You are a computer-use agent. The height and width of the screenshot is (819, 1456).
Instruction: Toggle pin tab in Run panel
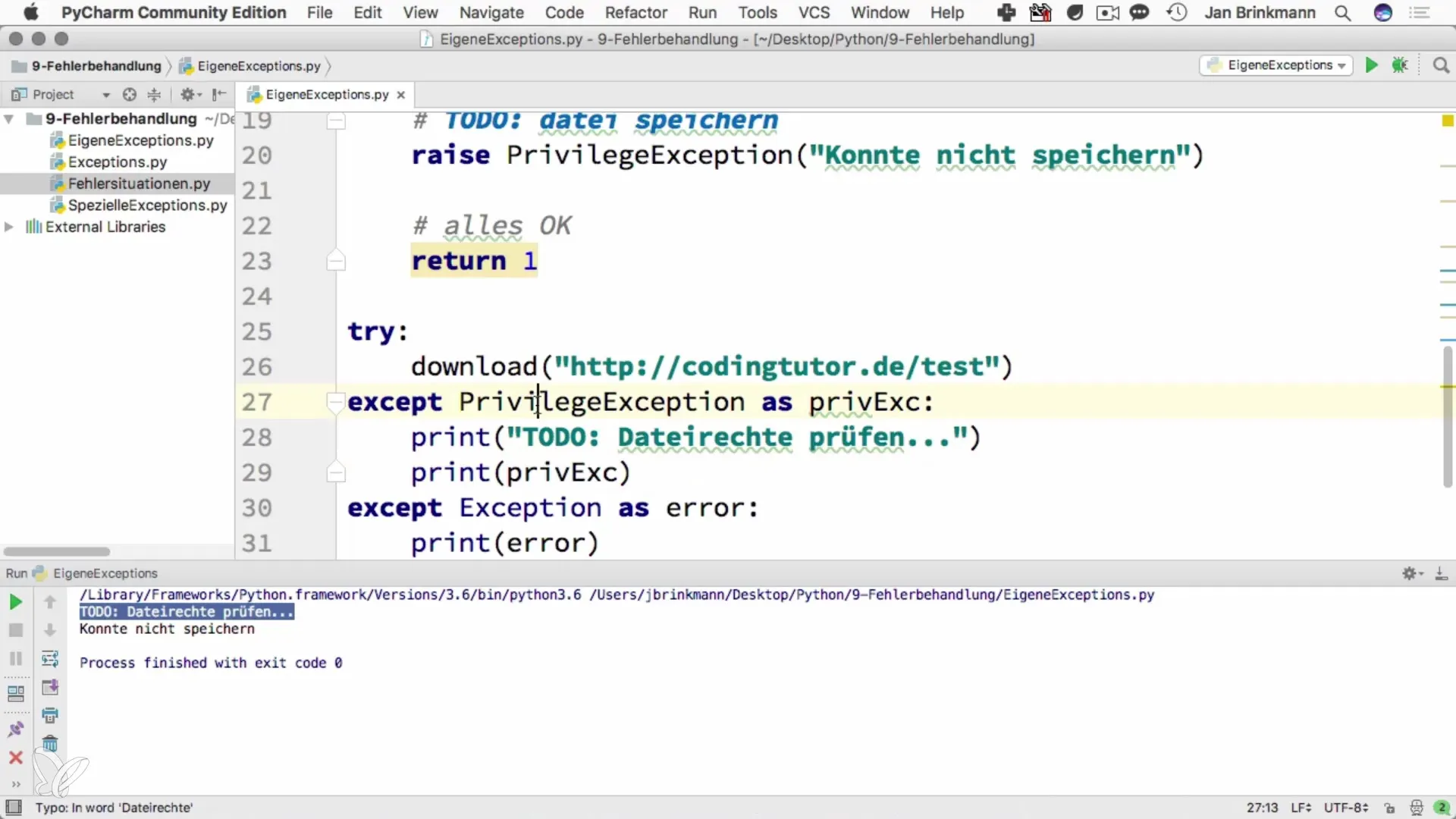point(15,729)
